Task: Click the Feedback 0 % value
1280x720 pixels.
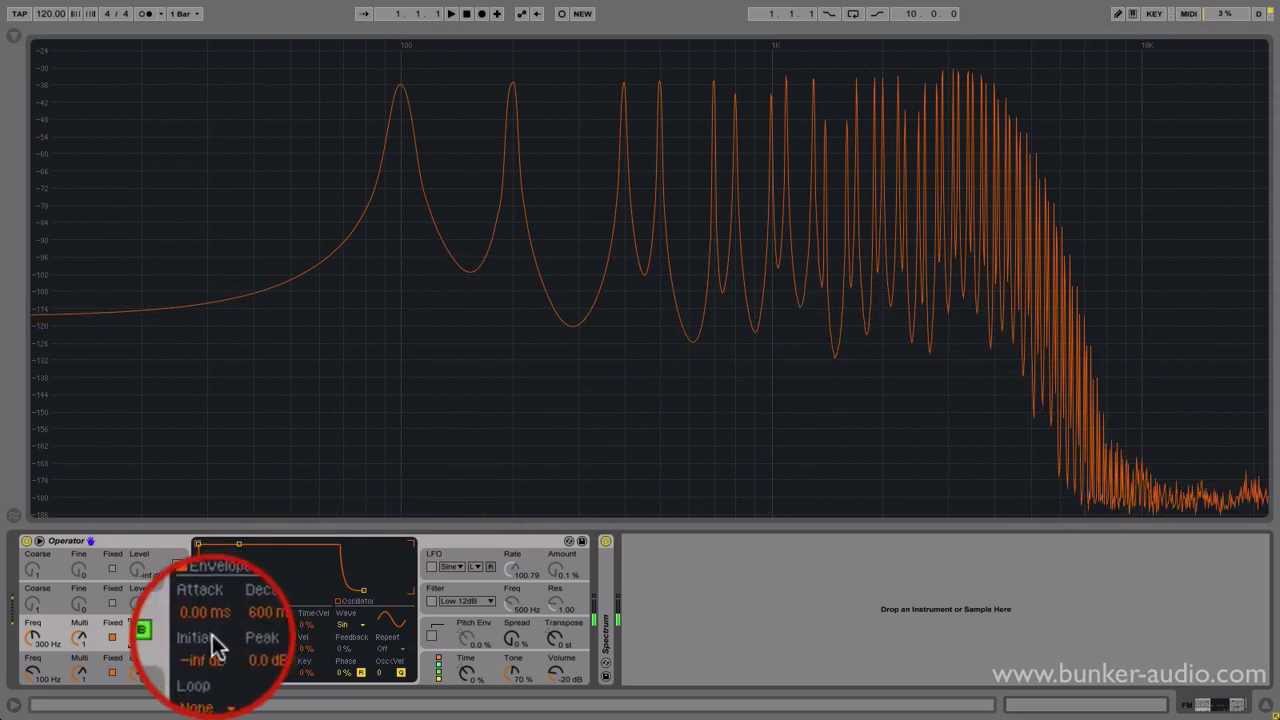Action: click(345, 649)
